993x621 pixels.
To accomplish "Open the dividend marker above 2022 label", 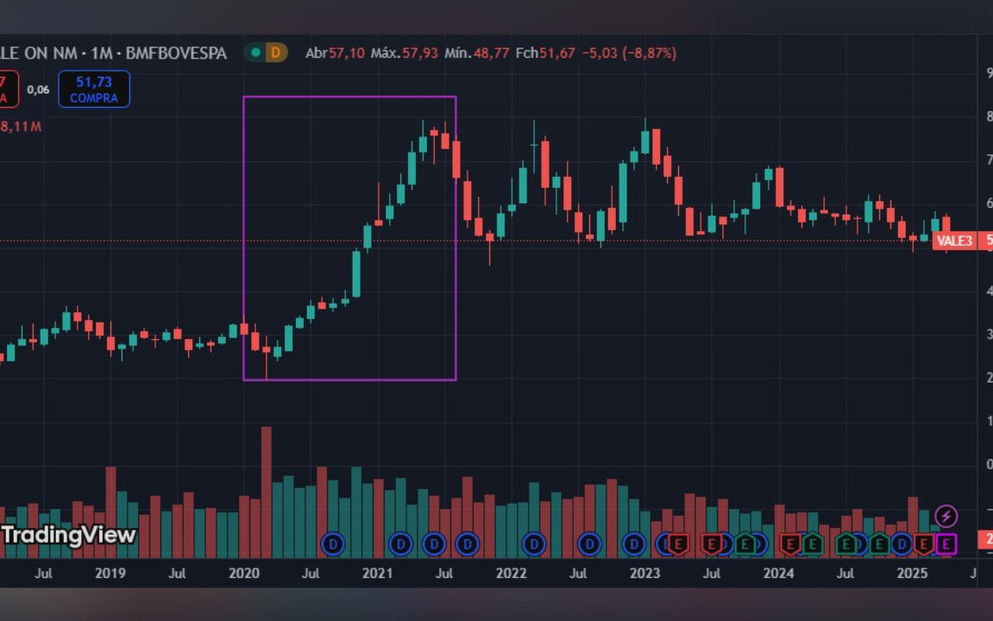I will pyautogui.click(x=534, y=544).
